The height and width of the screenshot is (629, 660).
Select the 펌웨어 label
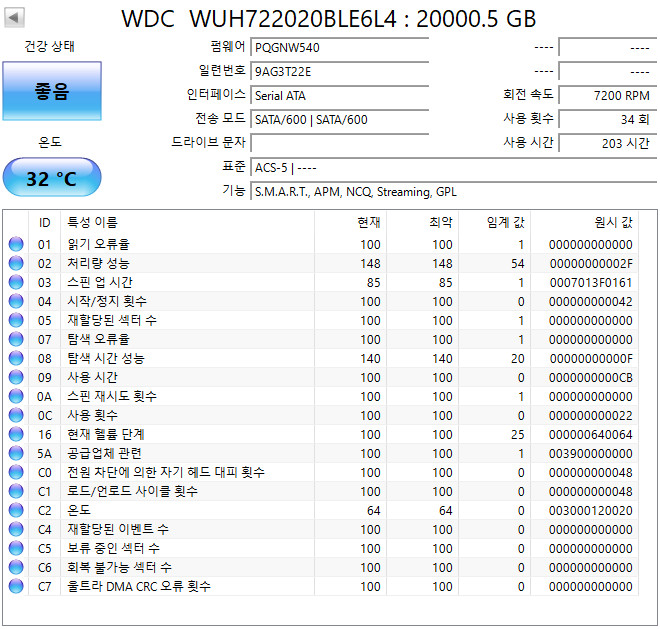click(228, 46)
